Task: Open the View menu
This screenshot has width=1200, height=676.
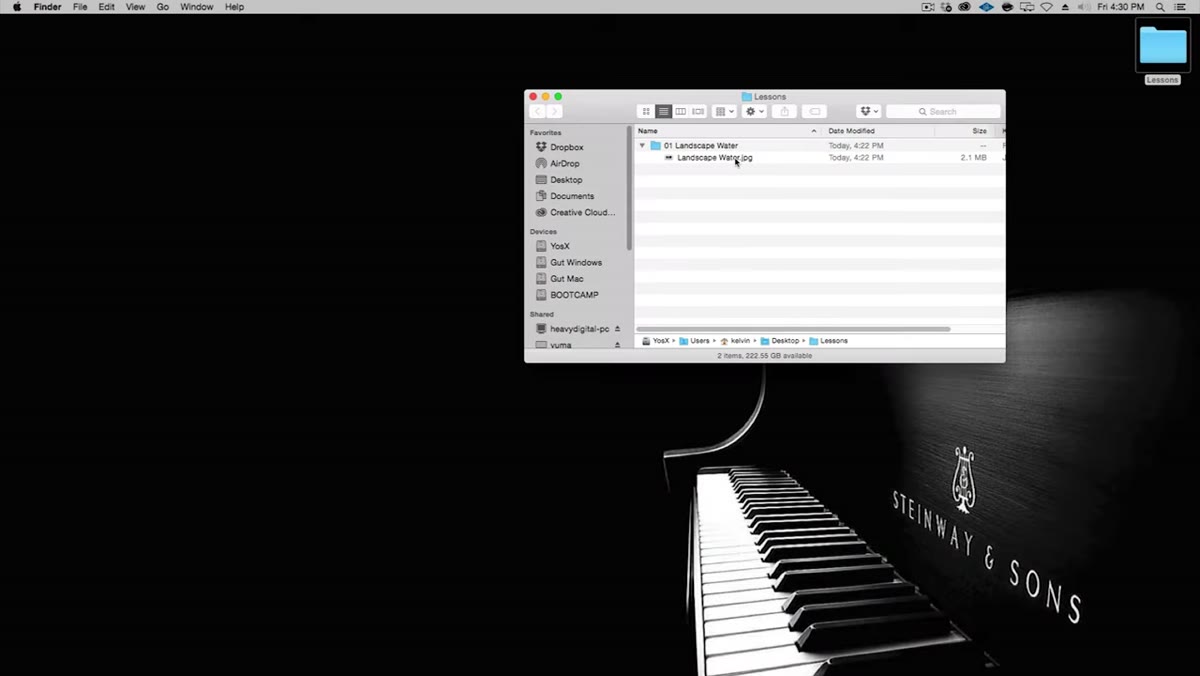Action: 135,7
